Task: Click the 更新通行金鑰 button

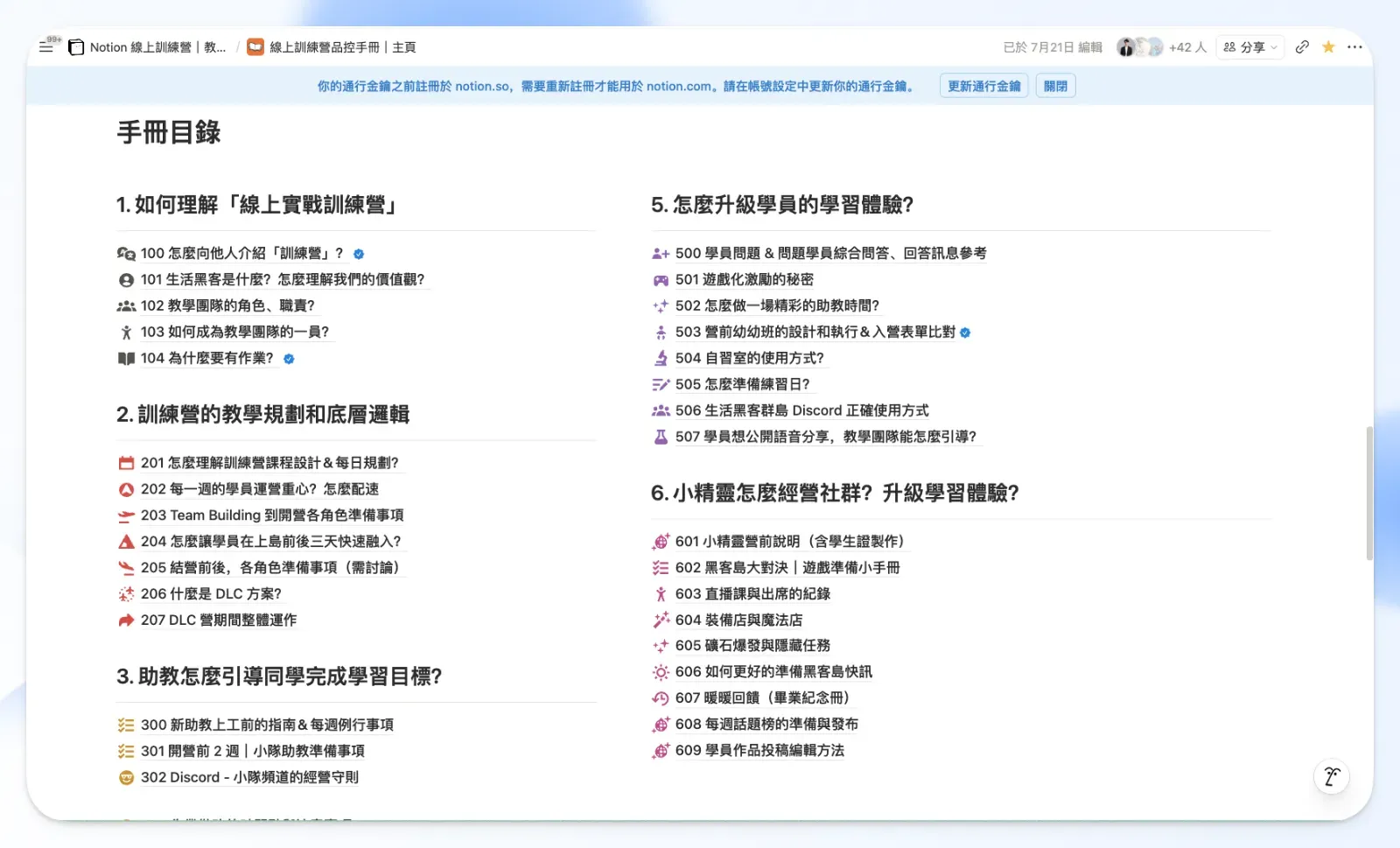Action: pyautogui.click(x=984, y=86)
